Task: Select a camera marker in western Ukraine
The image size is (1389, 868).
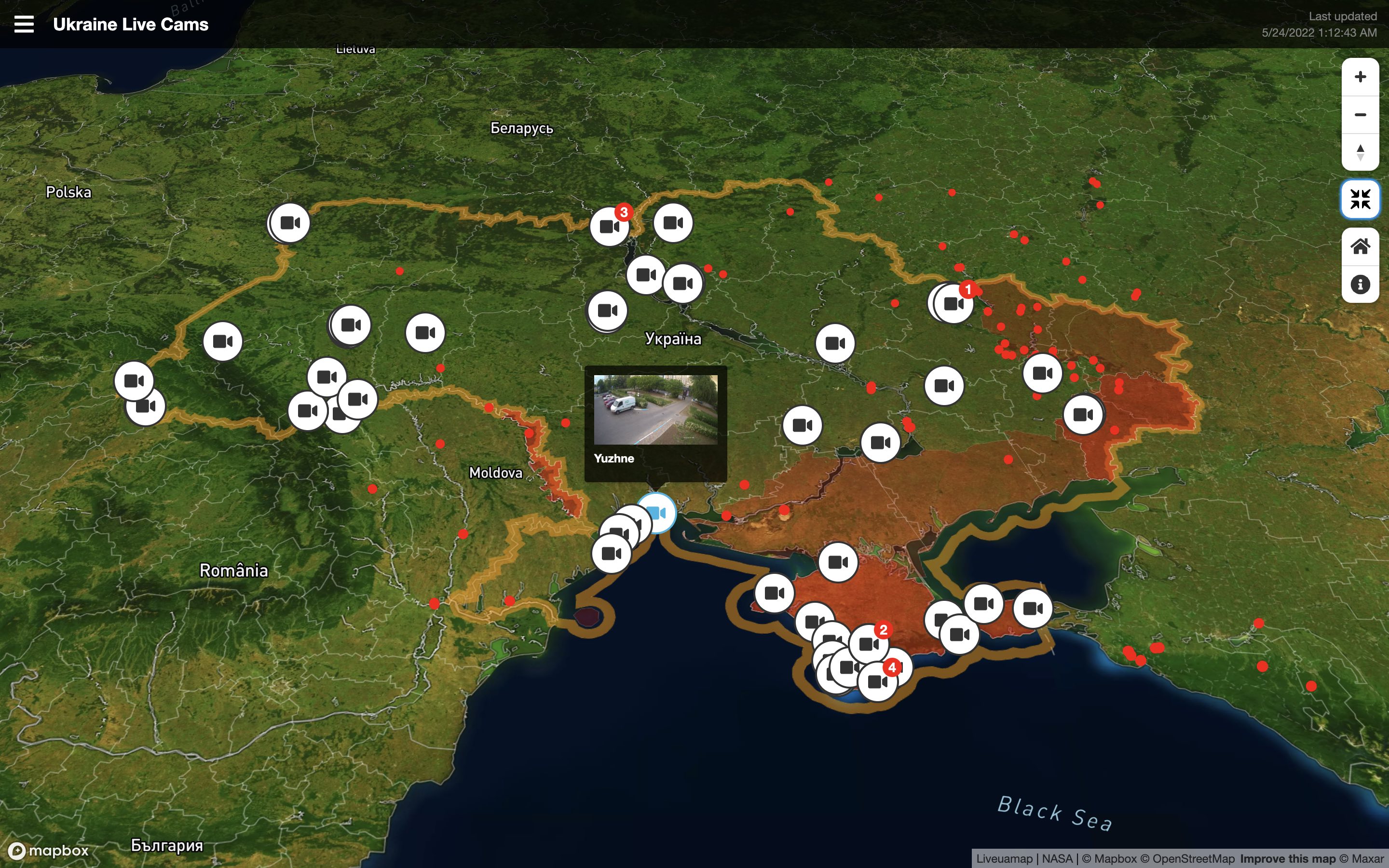Action: [x=222, y=340]
